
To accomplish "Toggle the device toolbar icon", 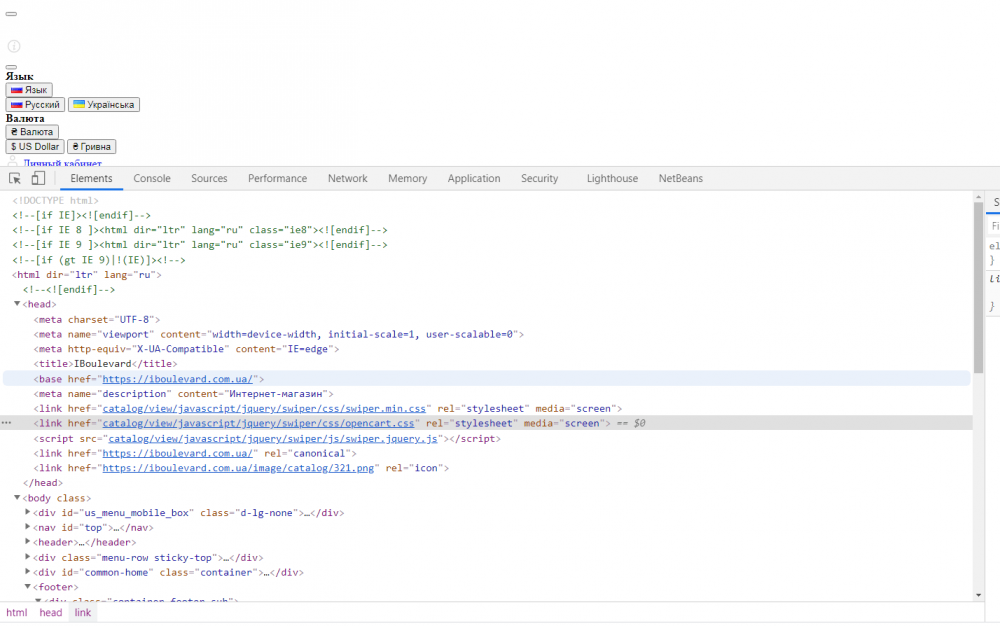I will 38,178.
